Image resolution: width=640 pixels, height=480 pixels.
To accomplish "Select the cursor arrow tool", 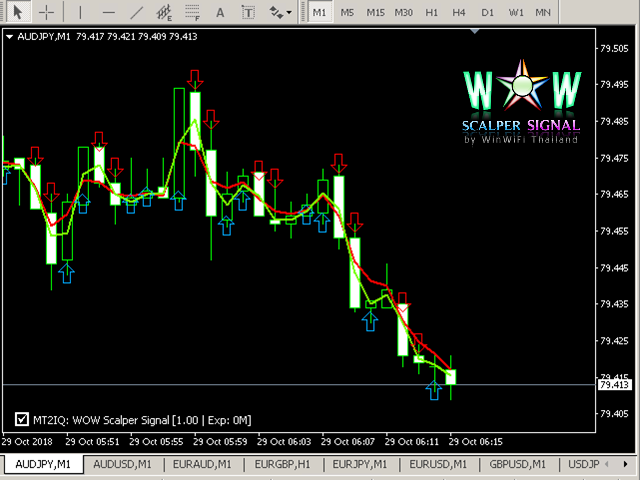I will click(17, 12).
